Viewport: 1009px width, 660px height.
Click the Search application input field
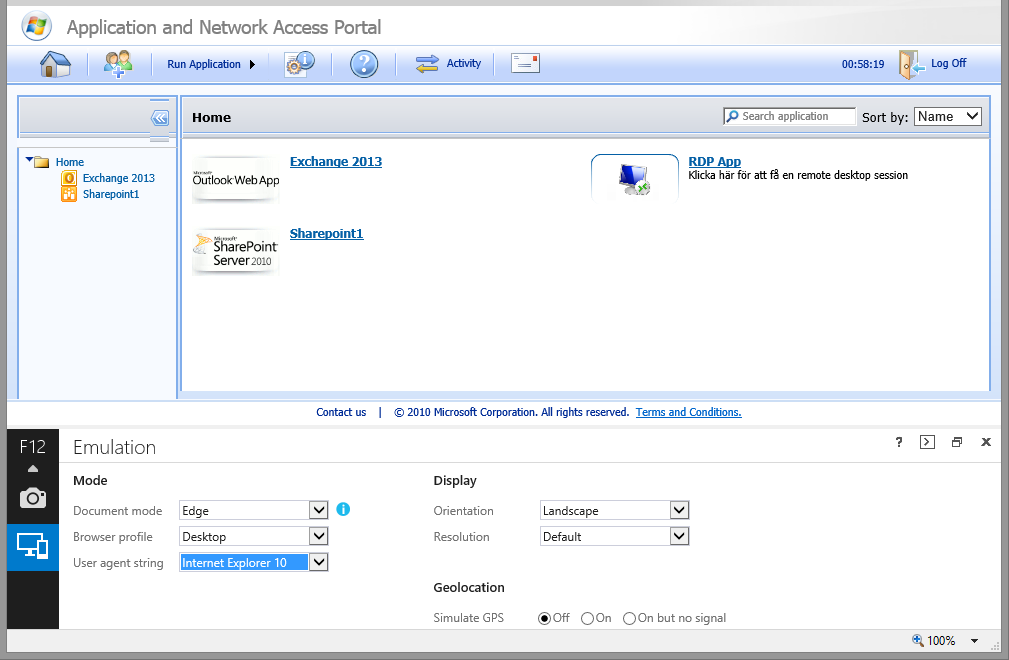coord(797,117)
